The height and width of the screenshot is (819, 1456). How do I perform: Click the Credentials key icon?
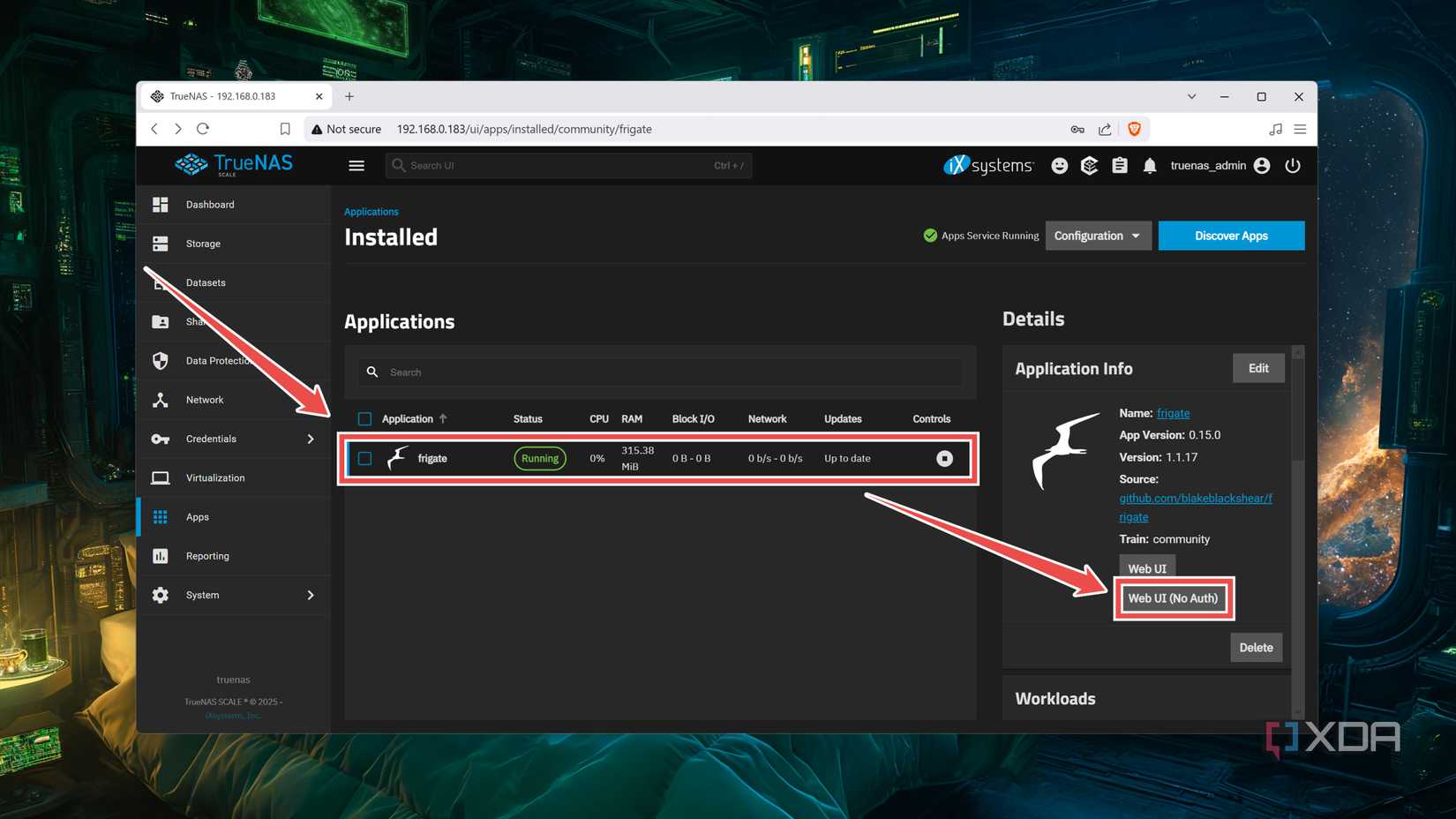(161, 439)
